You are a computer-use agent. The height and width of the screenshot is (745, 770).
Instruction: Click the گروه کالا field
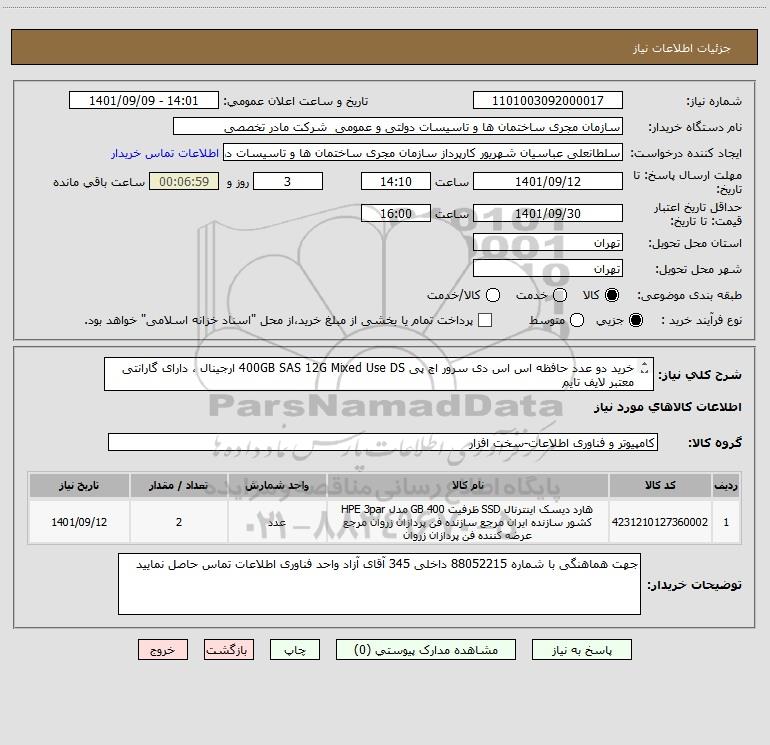click(x=383, y=442)
